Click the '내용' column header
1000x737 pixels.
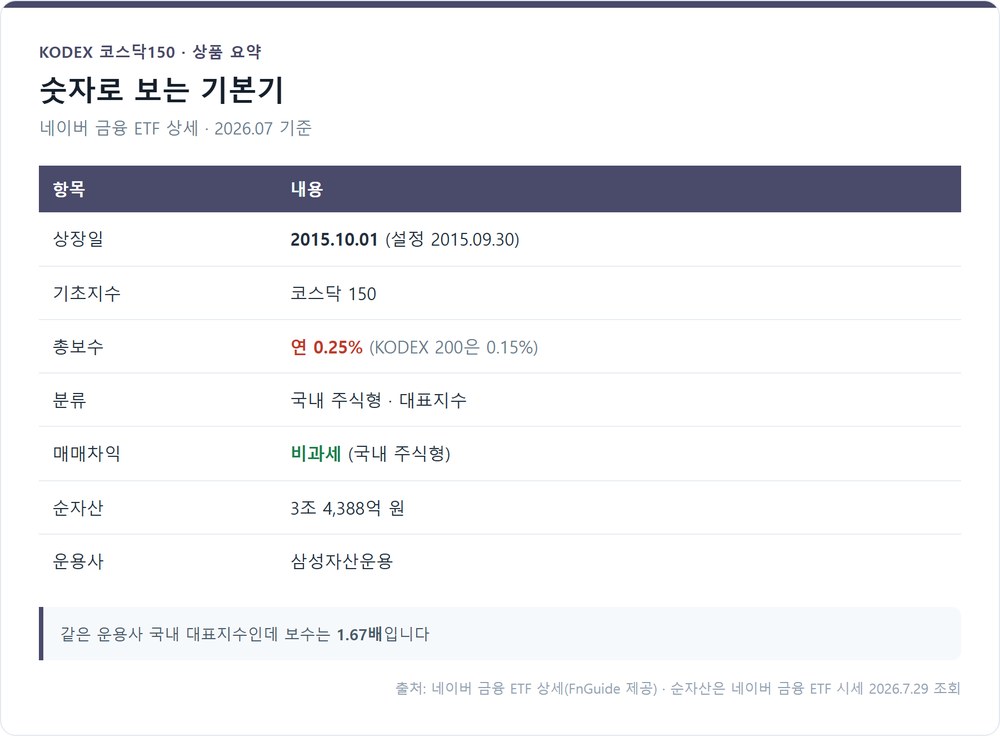point(307,189)
